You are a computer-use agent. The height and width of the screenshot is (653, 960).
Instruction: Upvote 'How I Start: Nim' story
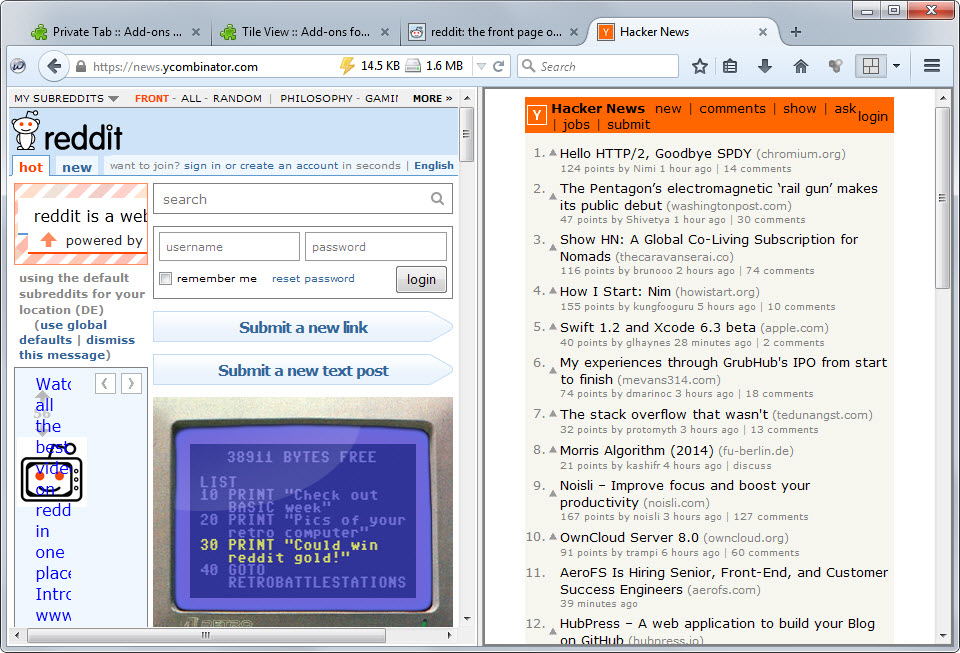(552, 291)
